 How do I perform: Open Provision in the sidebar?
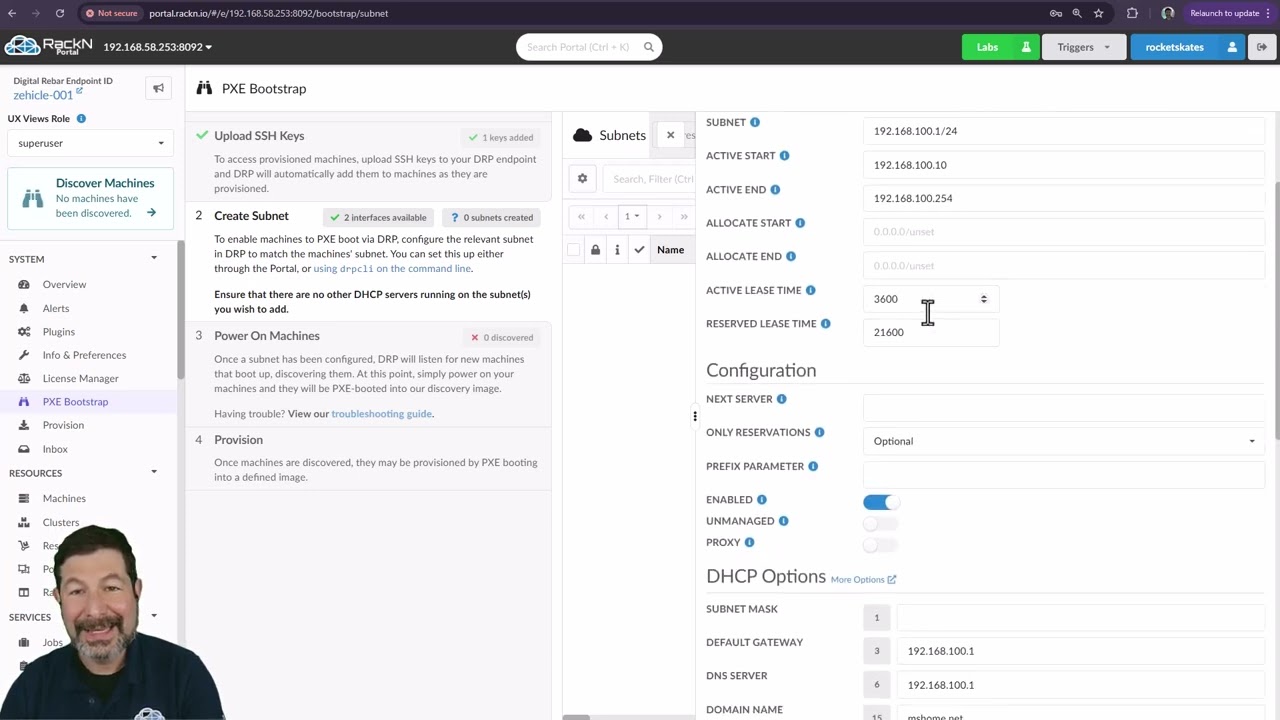point(63,425)
